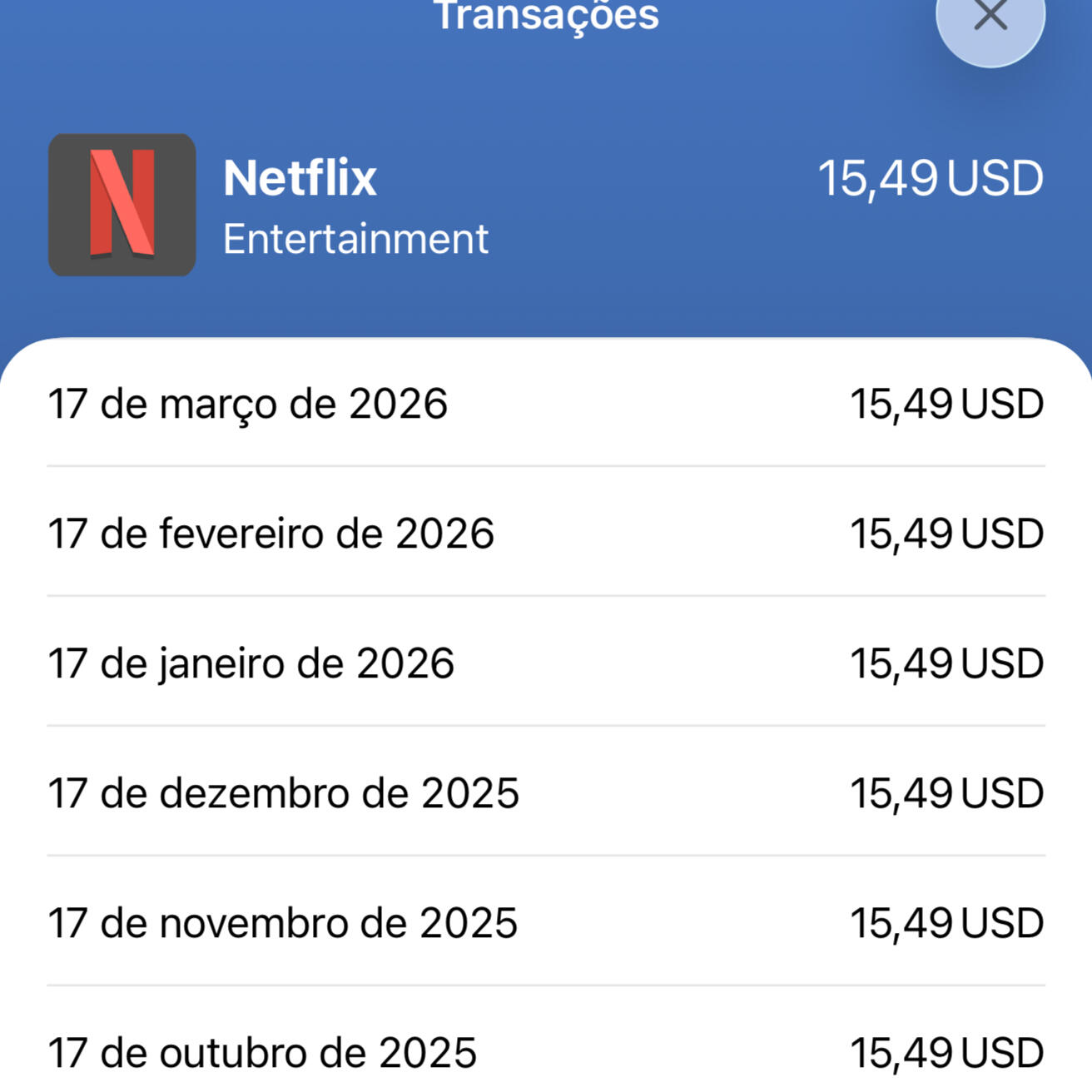Tap the Transações title
The image size is (1092, 1092).
click(x=546, y=15)
